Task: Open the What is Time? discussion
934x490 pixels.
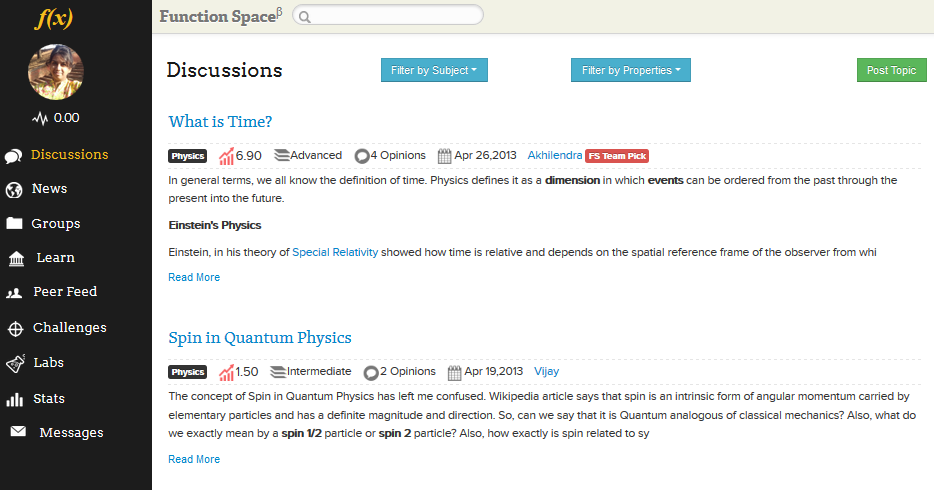Action: point(220,121)
